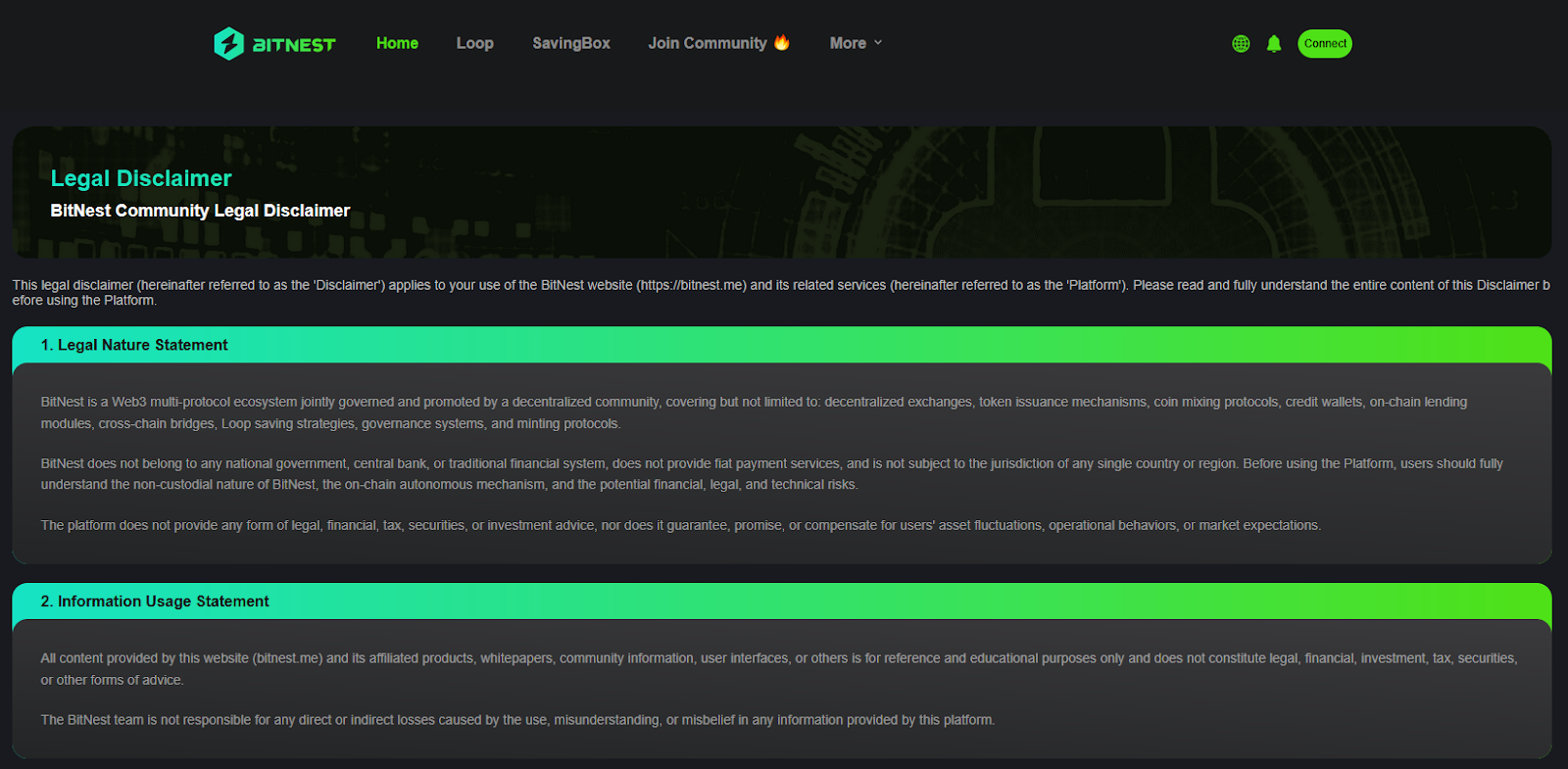The height and width of the screenshot is (769, 1568).
Task: Click the paragraph starting 'All content provided'
Action: [x=779, y=669]
